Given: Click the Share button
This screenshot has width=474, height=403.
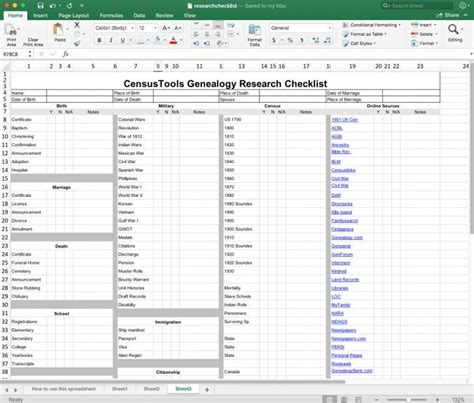Looking at the screenshot, I should coord(448,15).
